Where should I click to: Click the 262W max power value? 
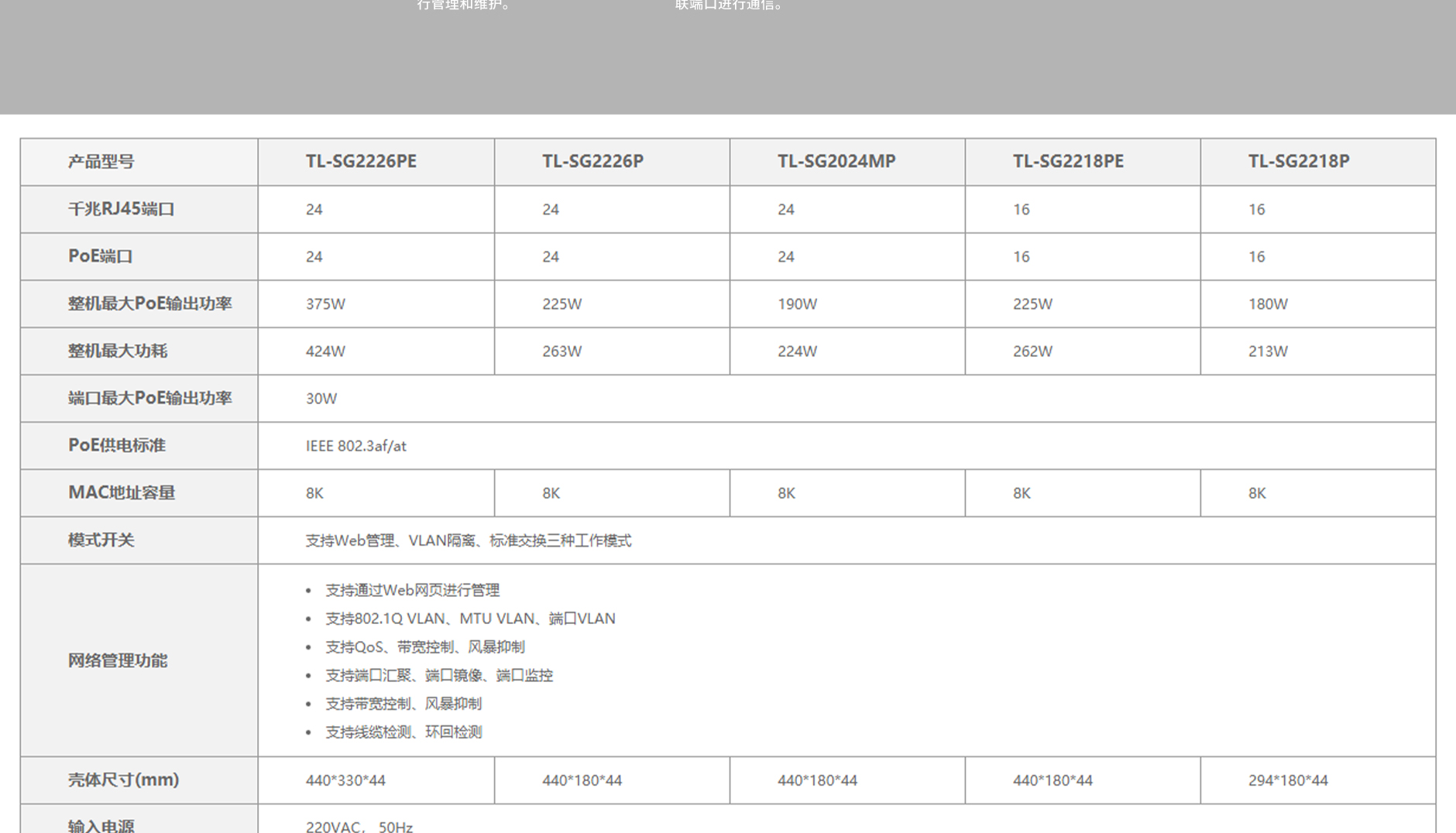coord(1032,351)
